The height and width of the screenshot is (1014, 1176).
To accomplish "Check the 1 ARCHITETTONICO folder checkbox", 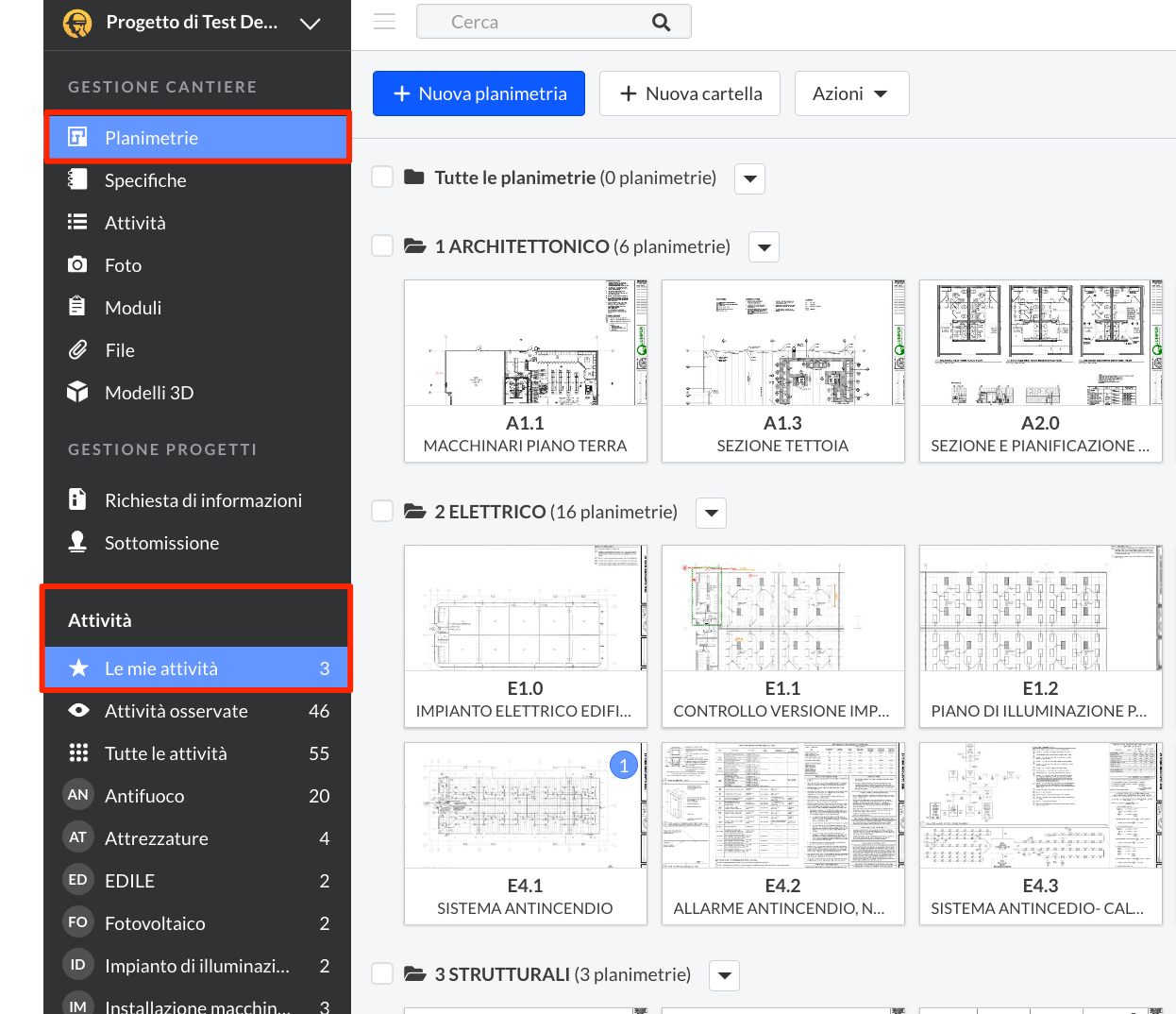I will [382, 245].
